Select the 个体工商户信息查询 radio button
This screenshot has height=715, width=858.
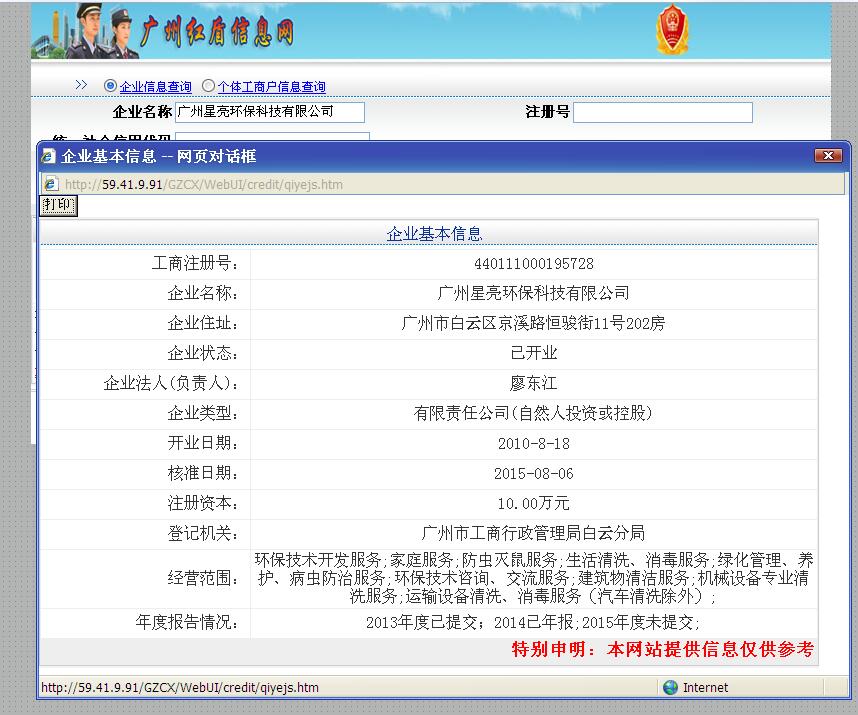coord(208,86)
